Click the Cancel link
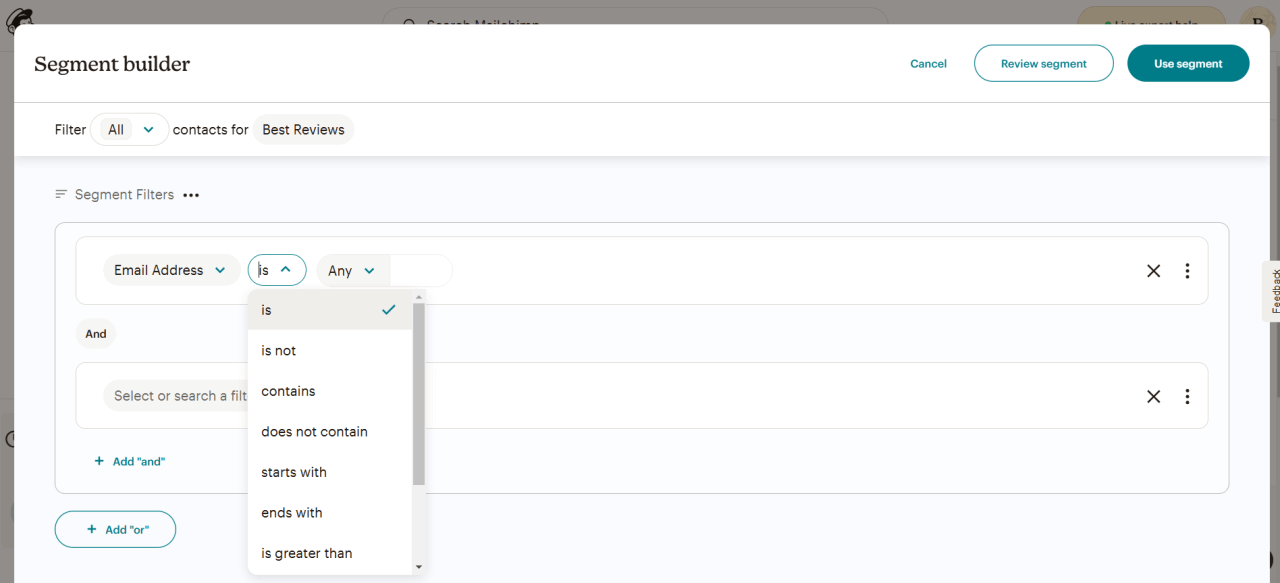The width and height of the screenshot is (1280, 583). click(x=928, y=63)
